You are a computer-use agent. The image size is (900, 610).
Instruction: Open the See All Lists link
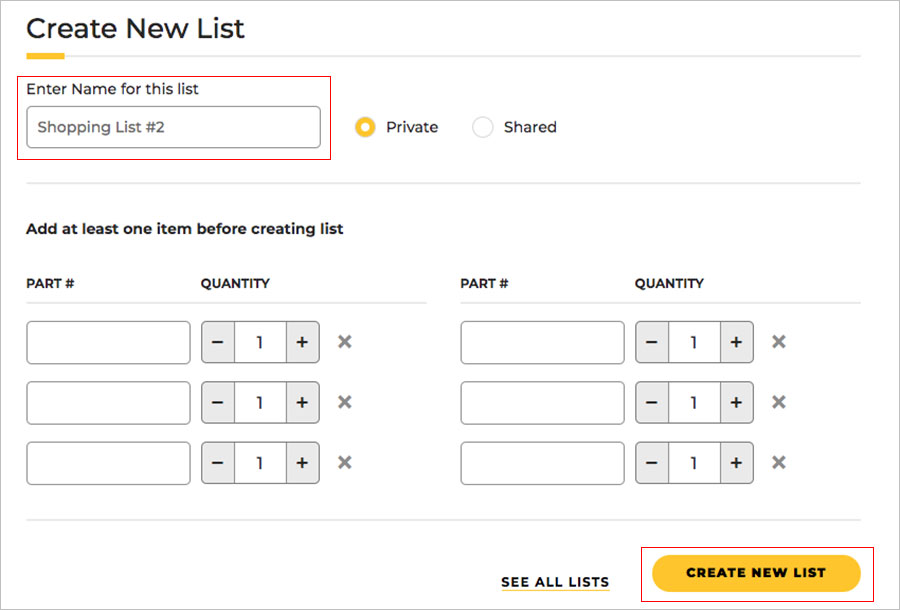point(555,582)
